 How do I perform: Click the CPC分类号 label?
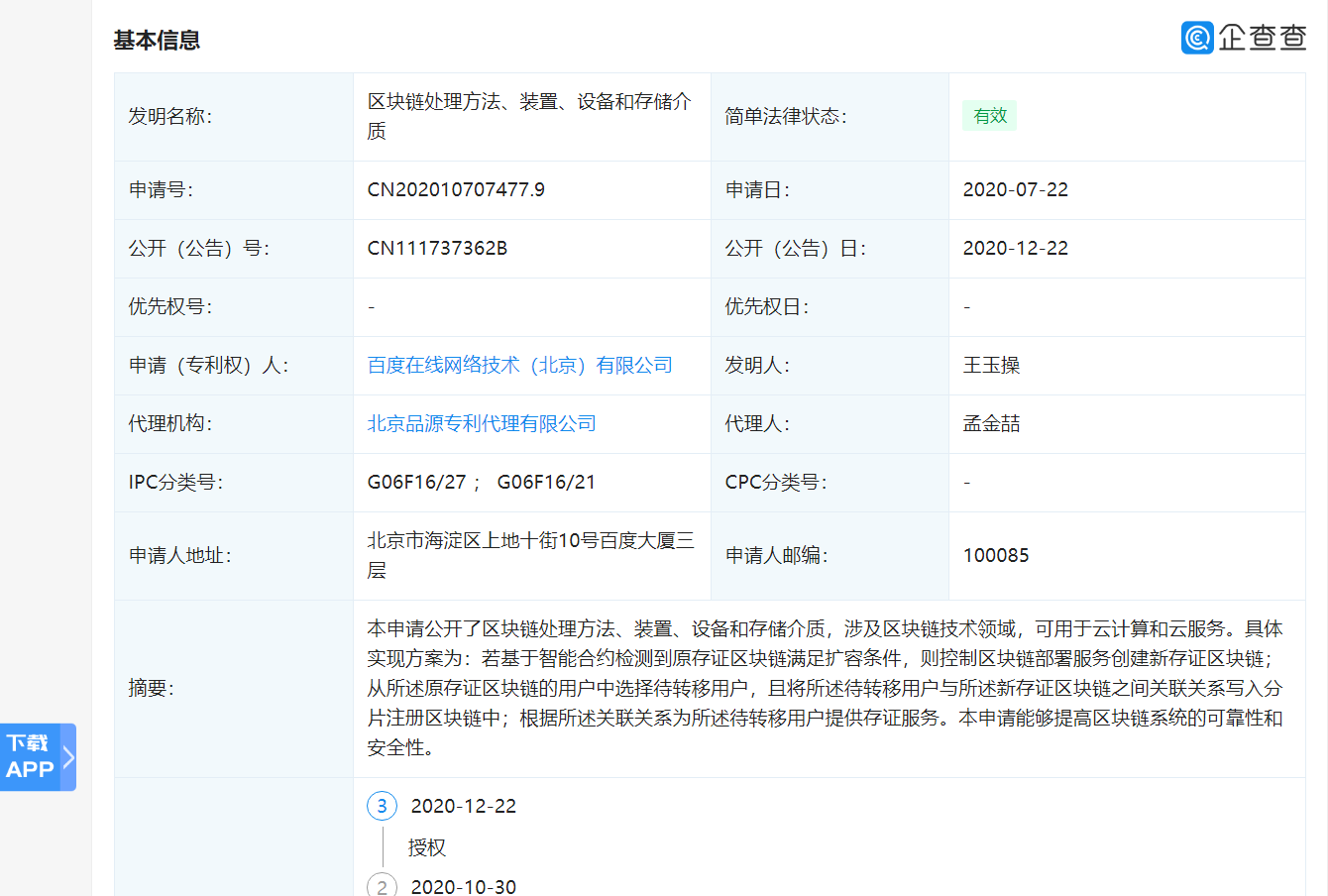[x=776, y=482]
